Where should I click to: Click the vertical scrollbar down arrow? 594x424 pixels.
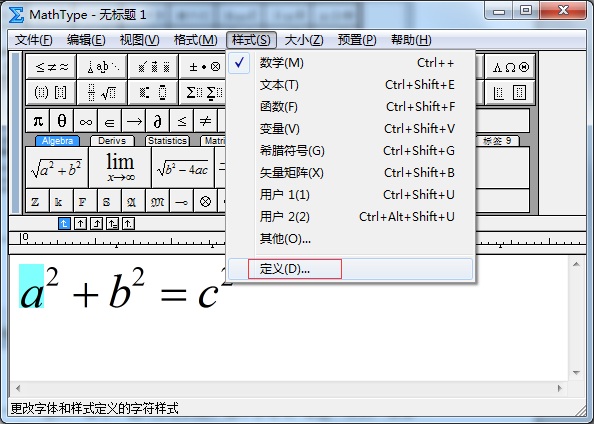576,373
